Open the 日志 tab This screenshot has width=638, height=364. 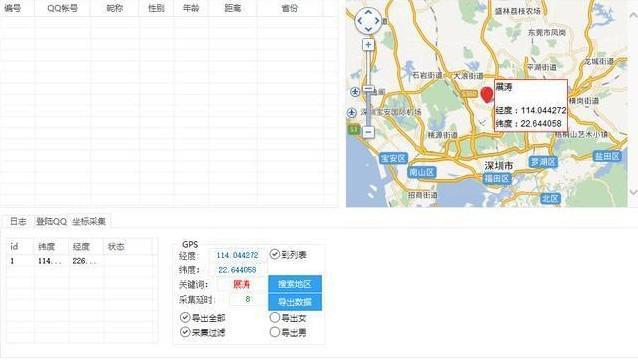click(18, 221)
